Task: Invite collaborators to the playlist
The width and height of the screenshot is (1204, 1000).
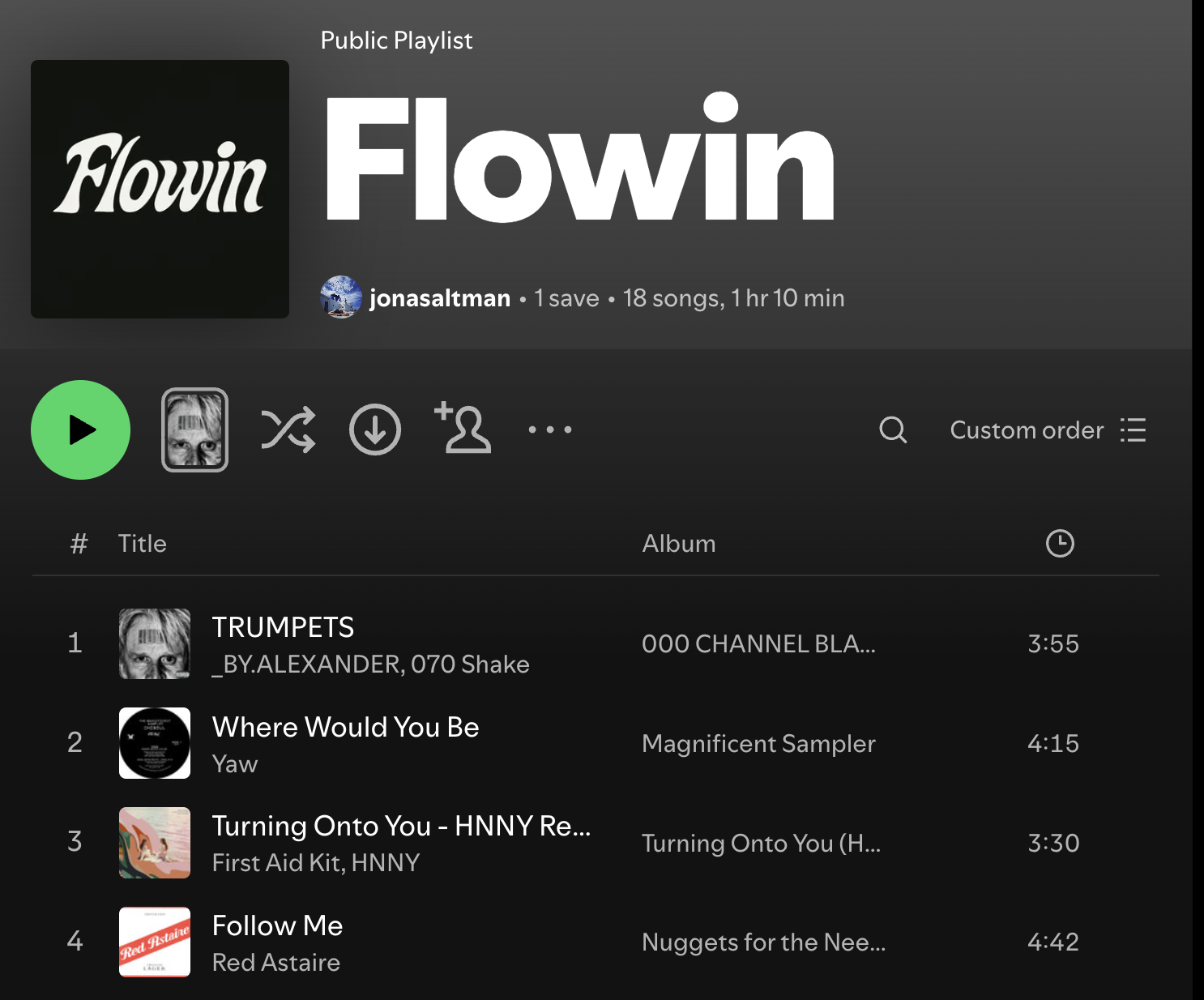Action: [463, 427]
